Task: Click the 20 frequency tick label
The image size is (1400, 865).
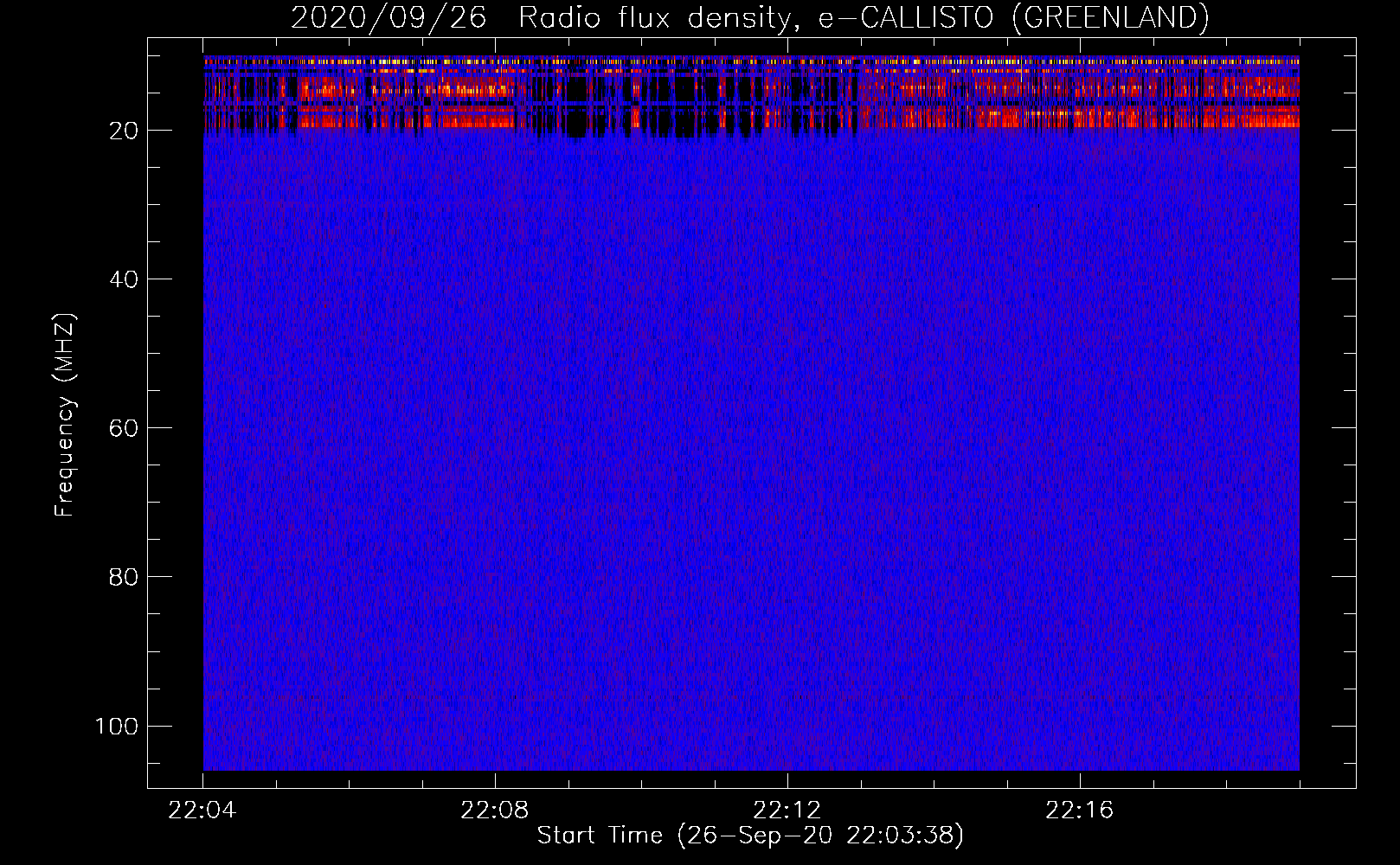Action: pos(124,131)
